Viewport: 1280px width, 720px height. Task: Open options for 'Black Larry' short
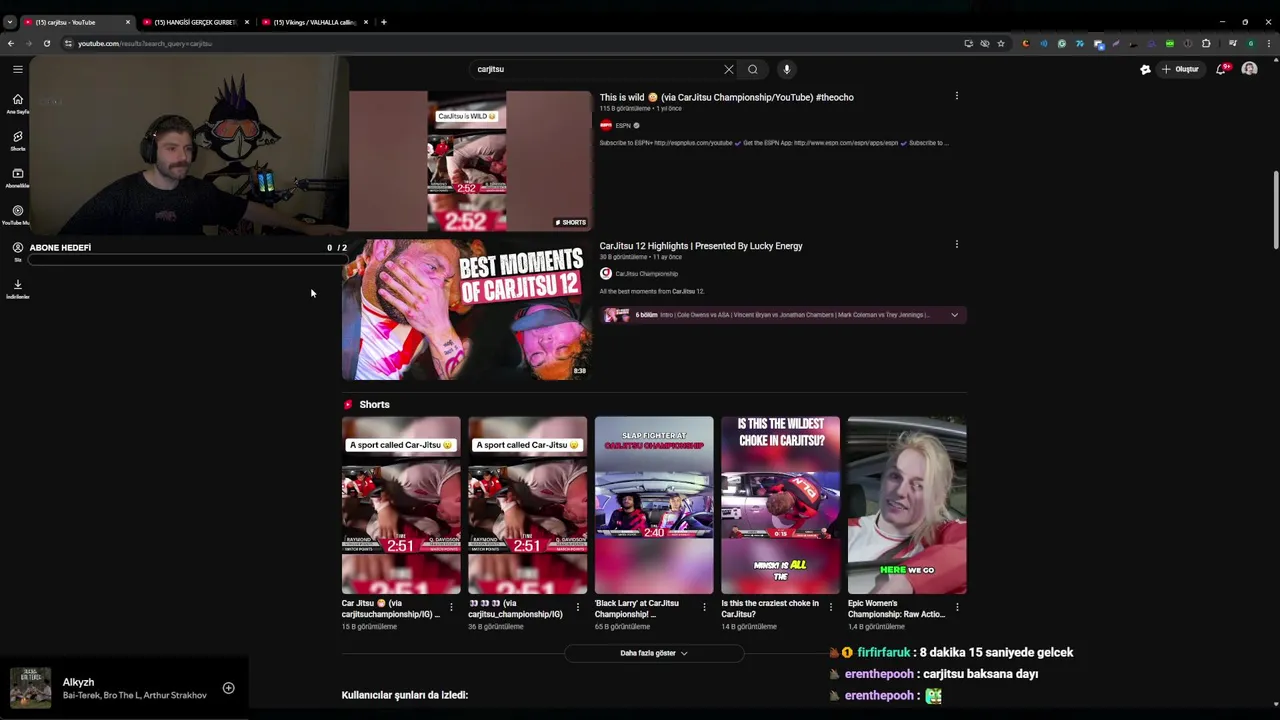[x=704, y=607]
